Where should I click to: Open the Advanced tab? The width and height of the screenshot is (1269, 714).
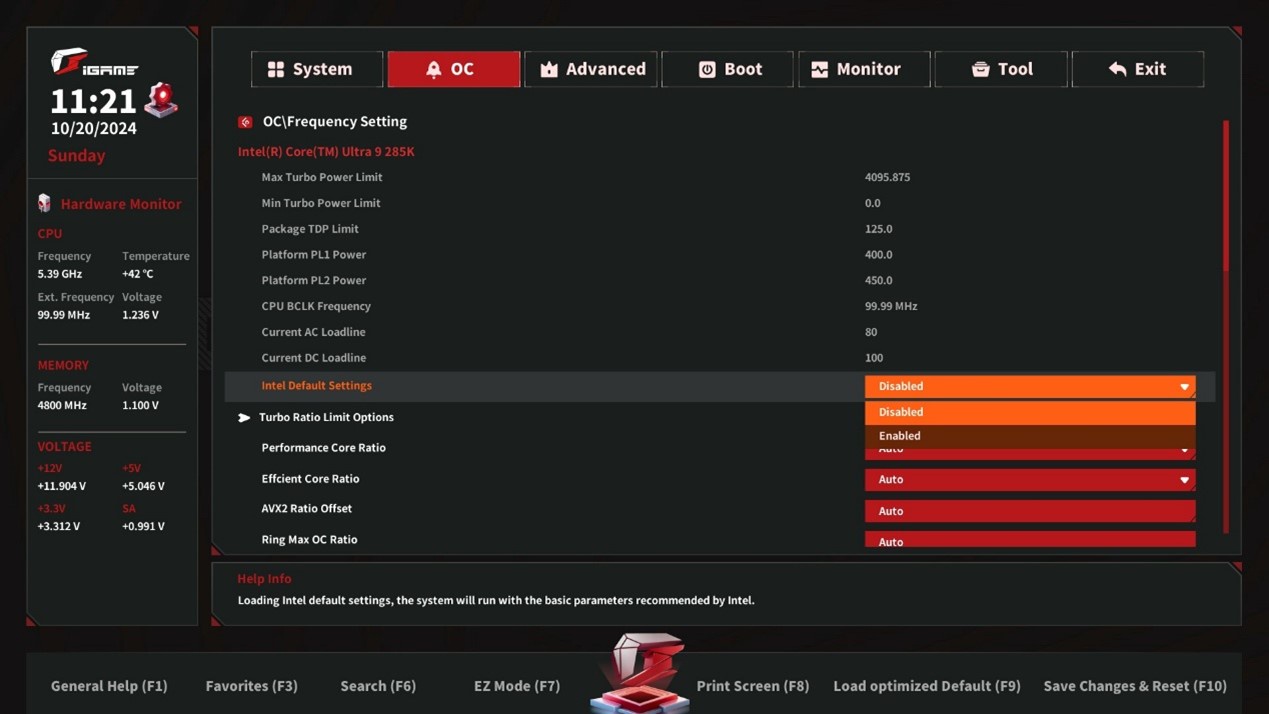[591, 69]
